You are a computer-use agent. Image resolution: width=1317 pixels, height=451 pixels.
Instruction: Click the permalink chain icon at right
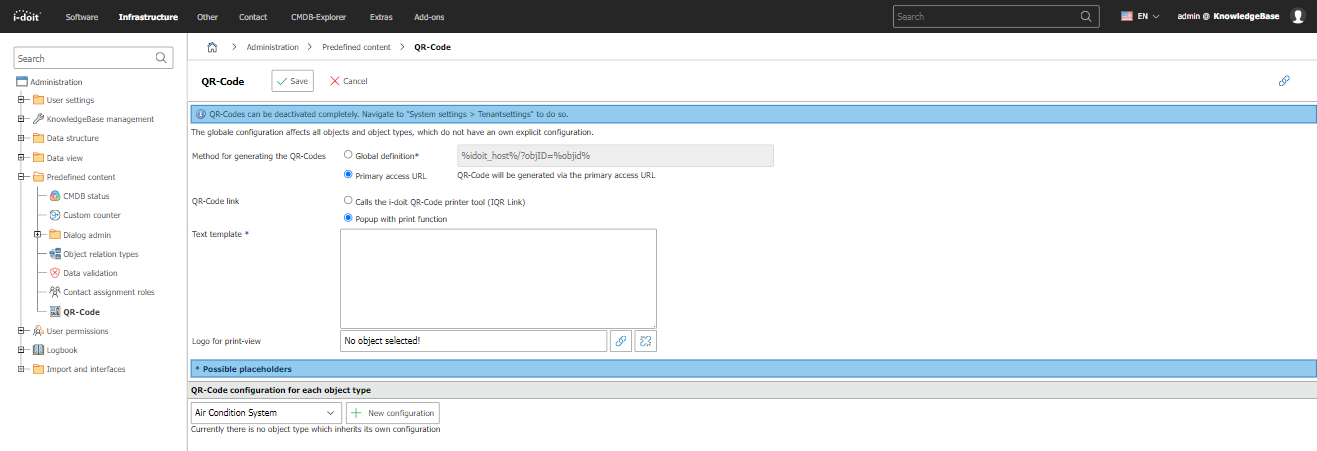[x=1284, y=81]
